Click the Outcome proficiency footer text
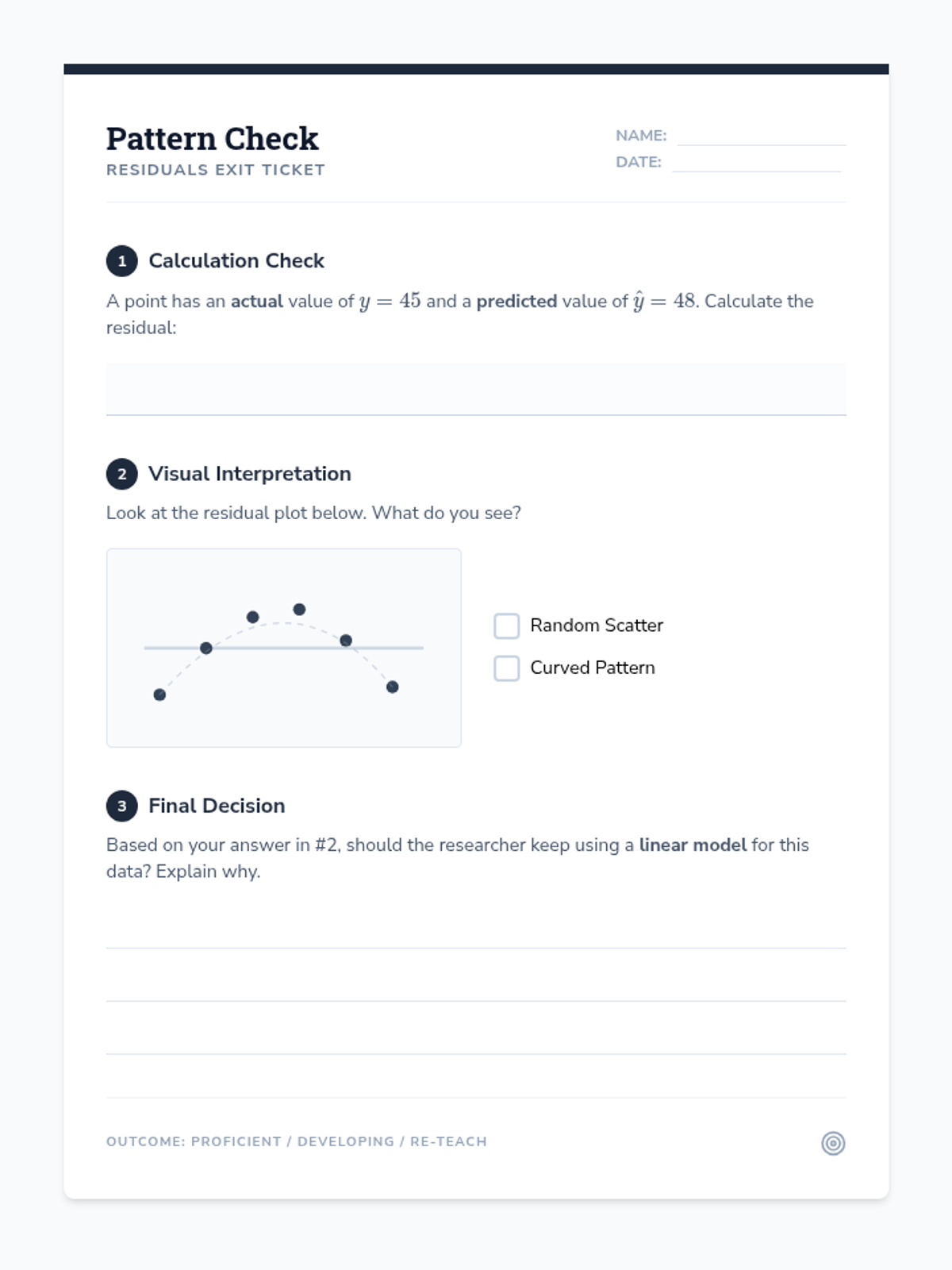Image resolution: width=952 pixels, height=1270 pixels. (x=297, y=1141)
